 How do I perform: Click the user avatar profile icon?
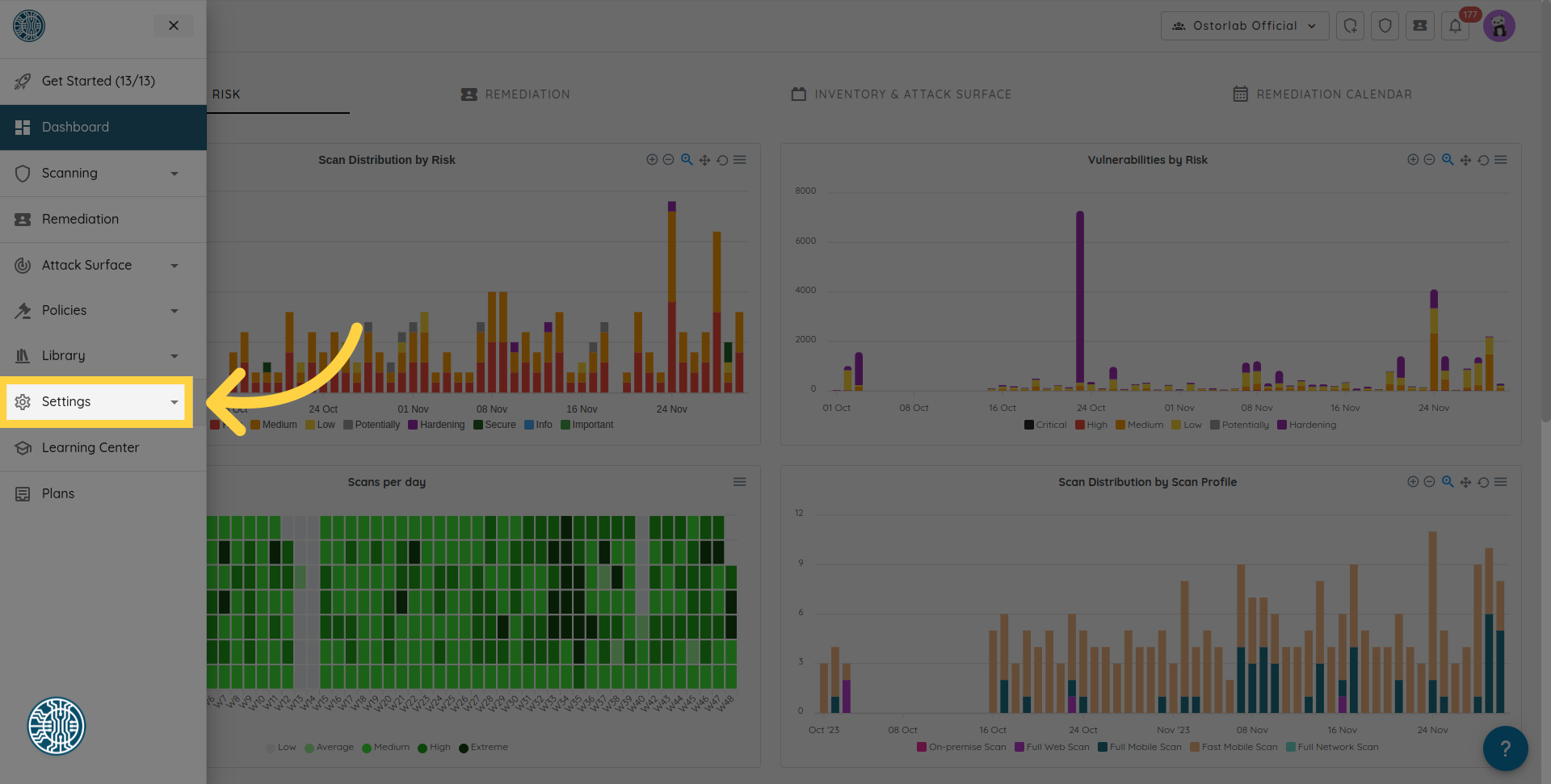[x=1499, y=26]
